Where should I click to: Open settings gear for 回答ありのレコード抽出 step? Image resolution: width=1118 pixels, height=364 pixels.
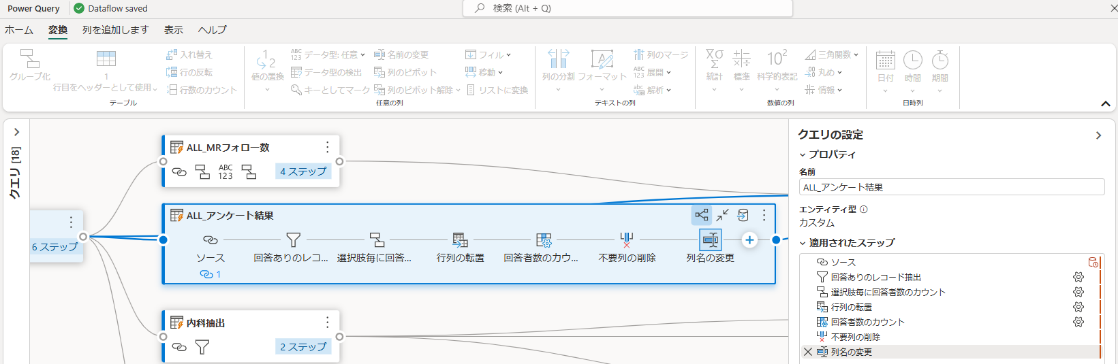pos(1078,277)
